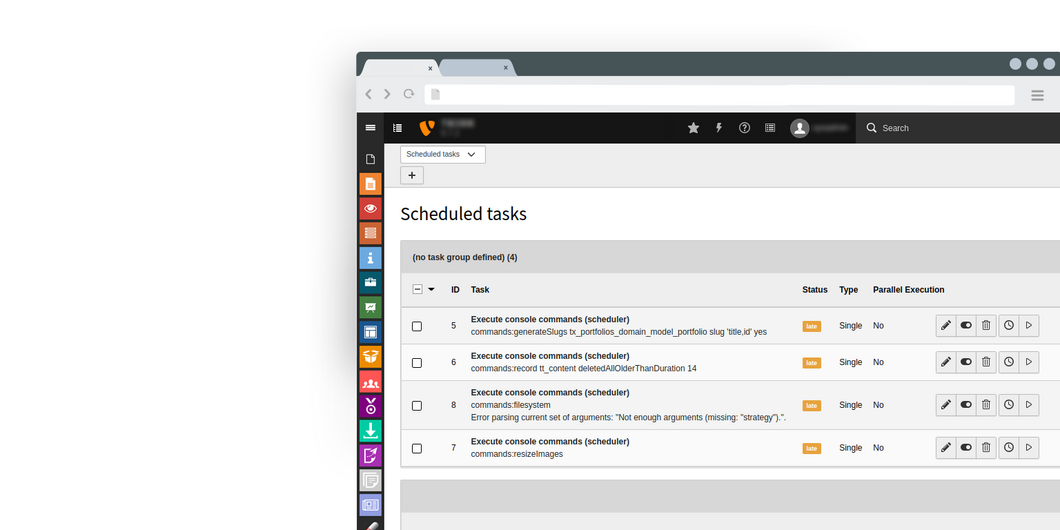Screen dimensions: 1060x530
Task: Click the Task column header
Action: (480, 289)
